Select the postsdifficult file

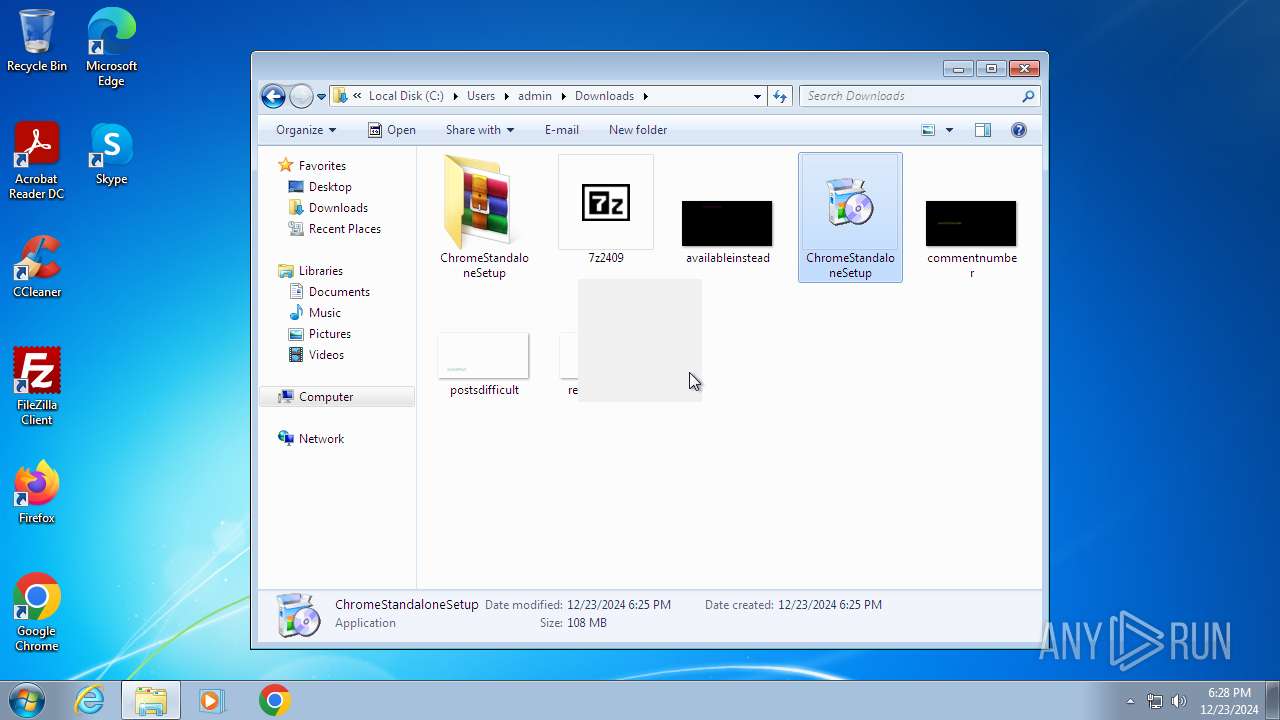[x=484, y=366]
